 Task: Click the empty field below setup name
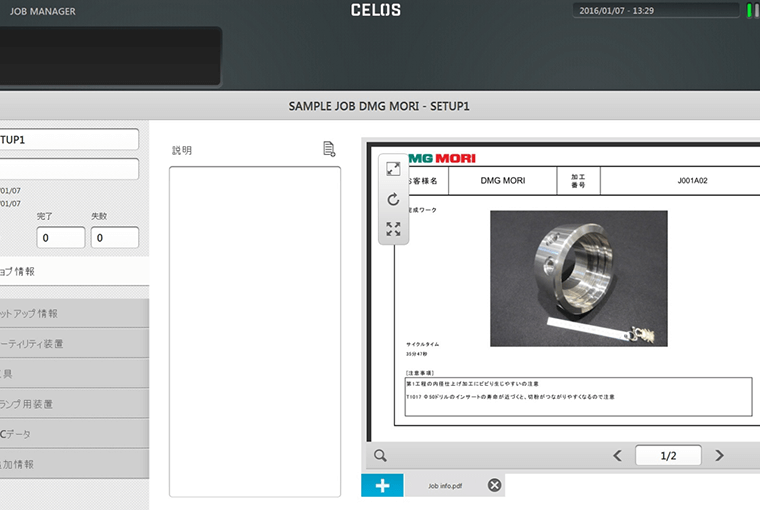(x=69, y=169)
